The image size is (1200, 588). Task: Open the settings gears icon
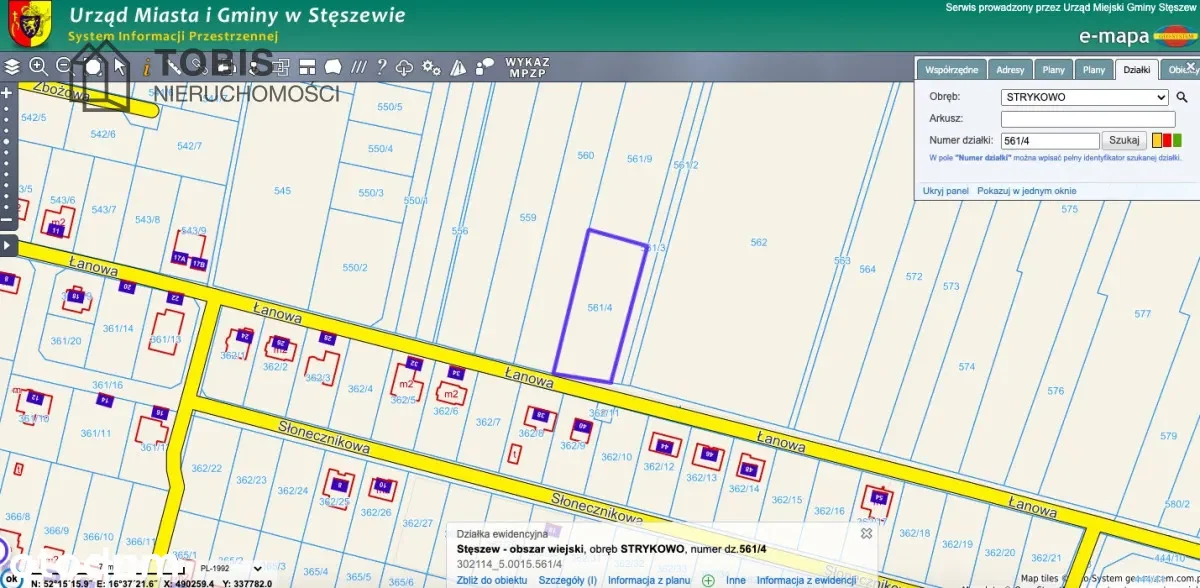(431, 67)
